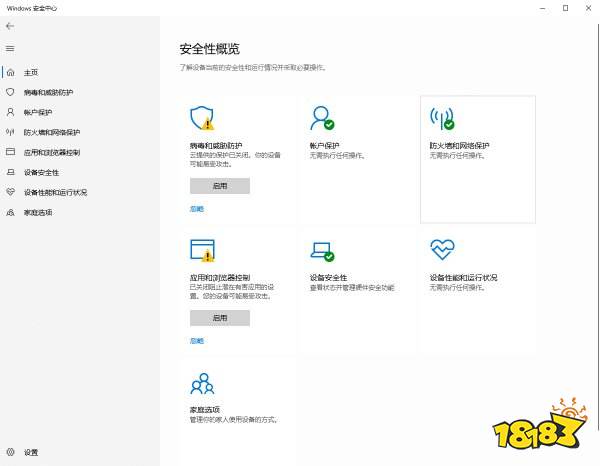The height and width of the screenshot is (466, 600).
Task: Click the shield warning icon for virus protection
Action: [202, 118]
